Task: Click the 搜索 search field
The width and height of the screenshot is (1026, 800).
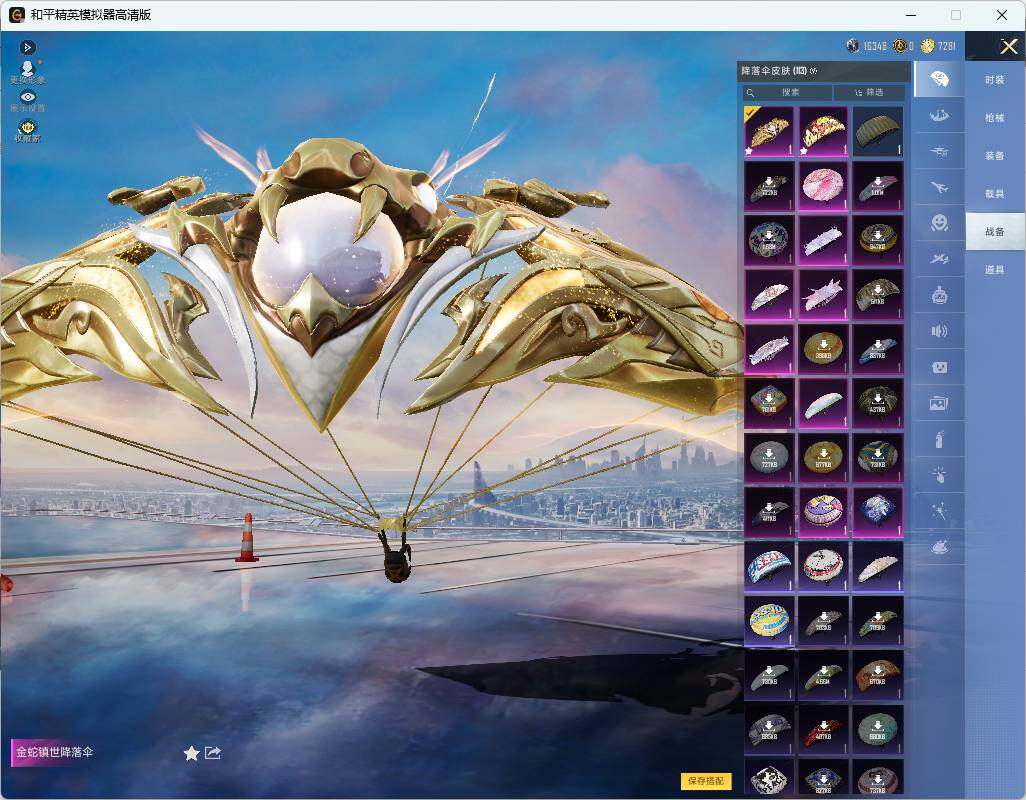Action: click(787, 92)
